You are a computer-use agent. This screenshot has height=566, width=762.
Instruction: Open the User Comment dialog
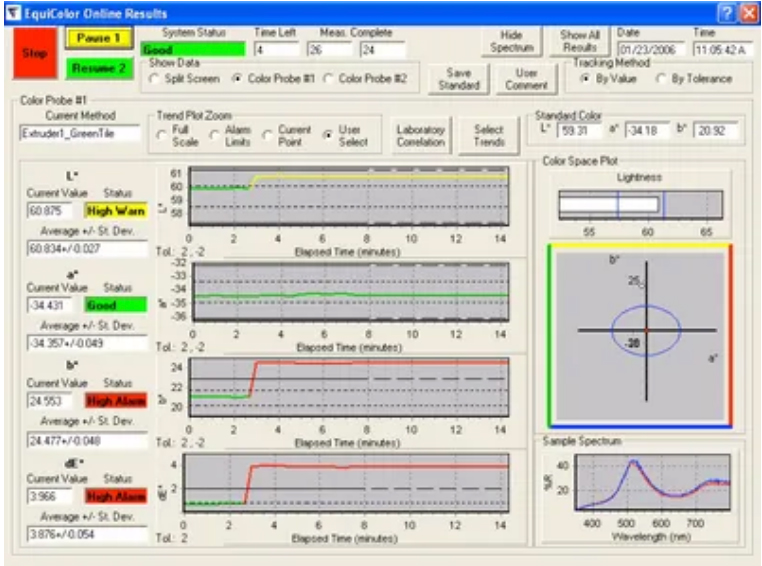point(526,79)
